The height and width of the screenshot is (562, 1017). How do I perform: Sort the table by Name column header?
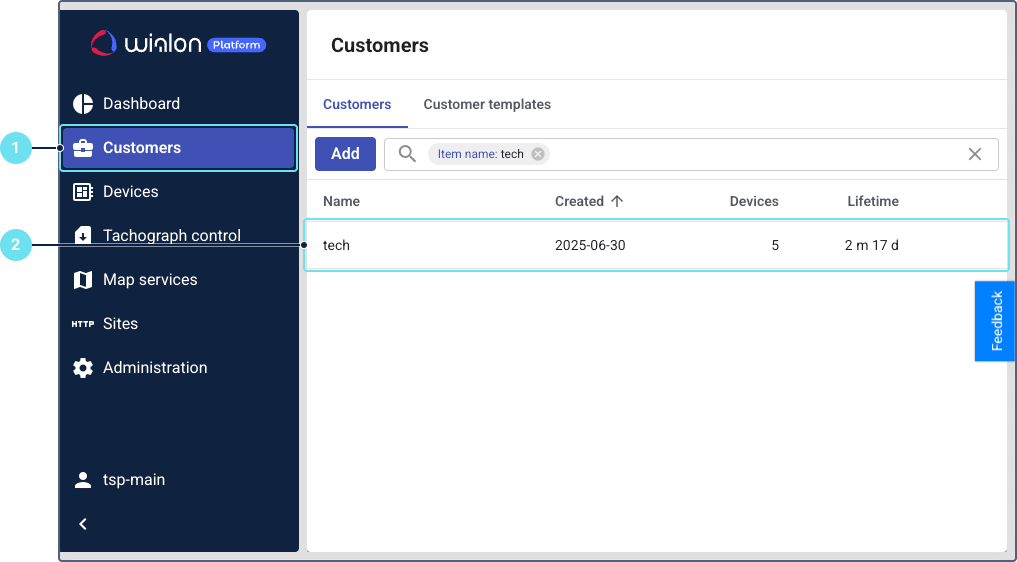[341, 201]
